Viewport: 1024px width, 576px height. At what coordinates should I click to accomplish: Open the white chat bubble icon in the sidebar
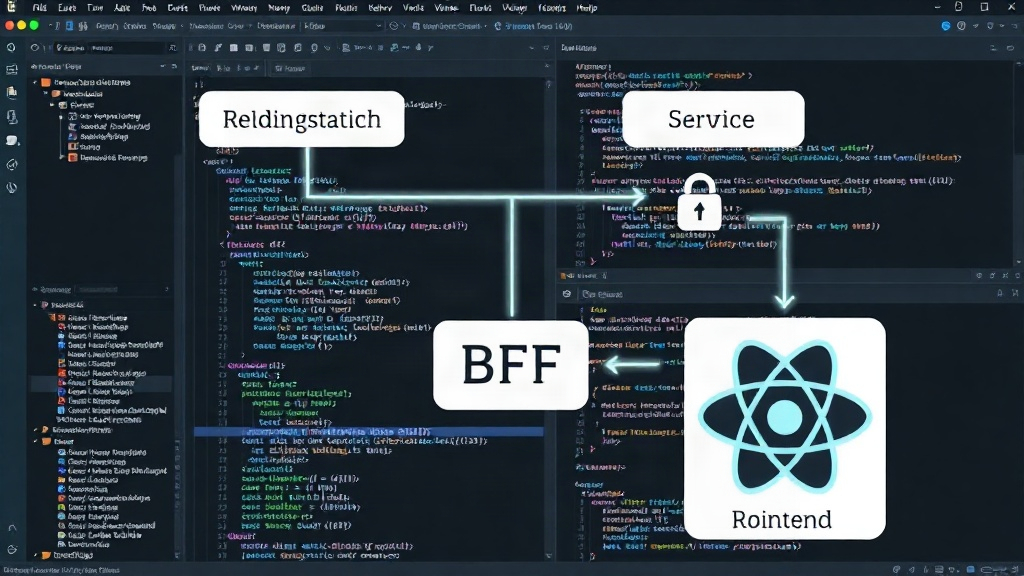(x=12, y=140)
